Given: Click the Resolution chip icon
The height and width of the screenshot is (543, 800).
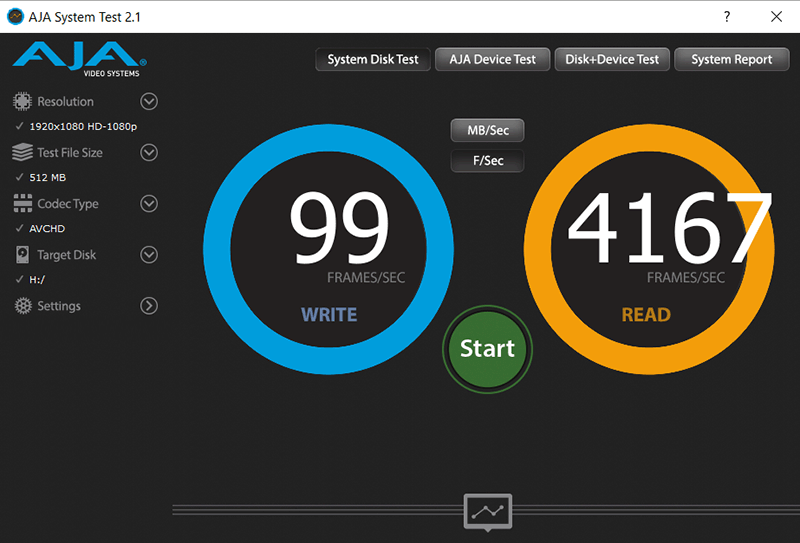Looking at the screenshot, I should pos(22,102).
